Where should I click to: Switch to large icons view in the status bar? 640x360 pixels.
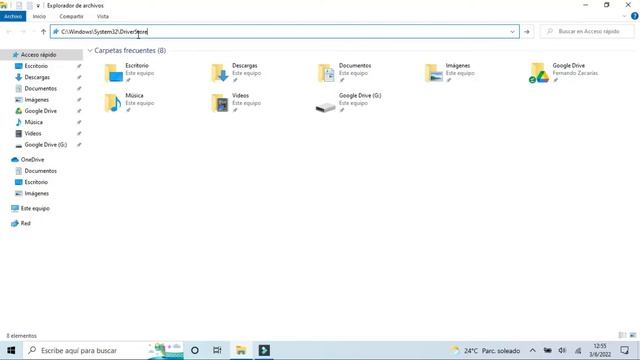click(x=633, y=335)
